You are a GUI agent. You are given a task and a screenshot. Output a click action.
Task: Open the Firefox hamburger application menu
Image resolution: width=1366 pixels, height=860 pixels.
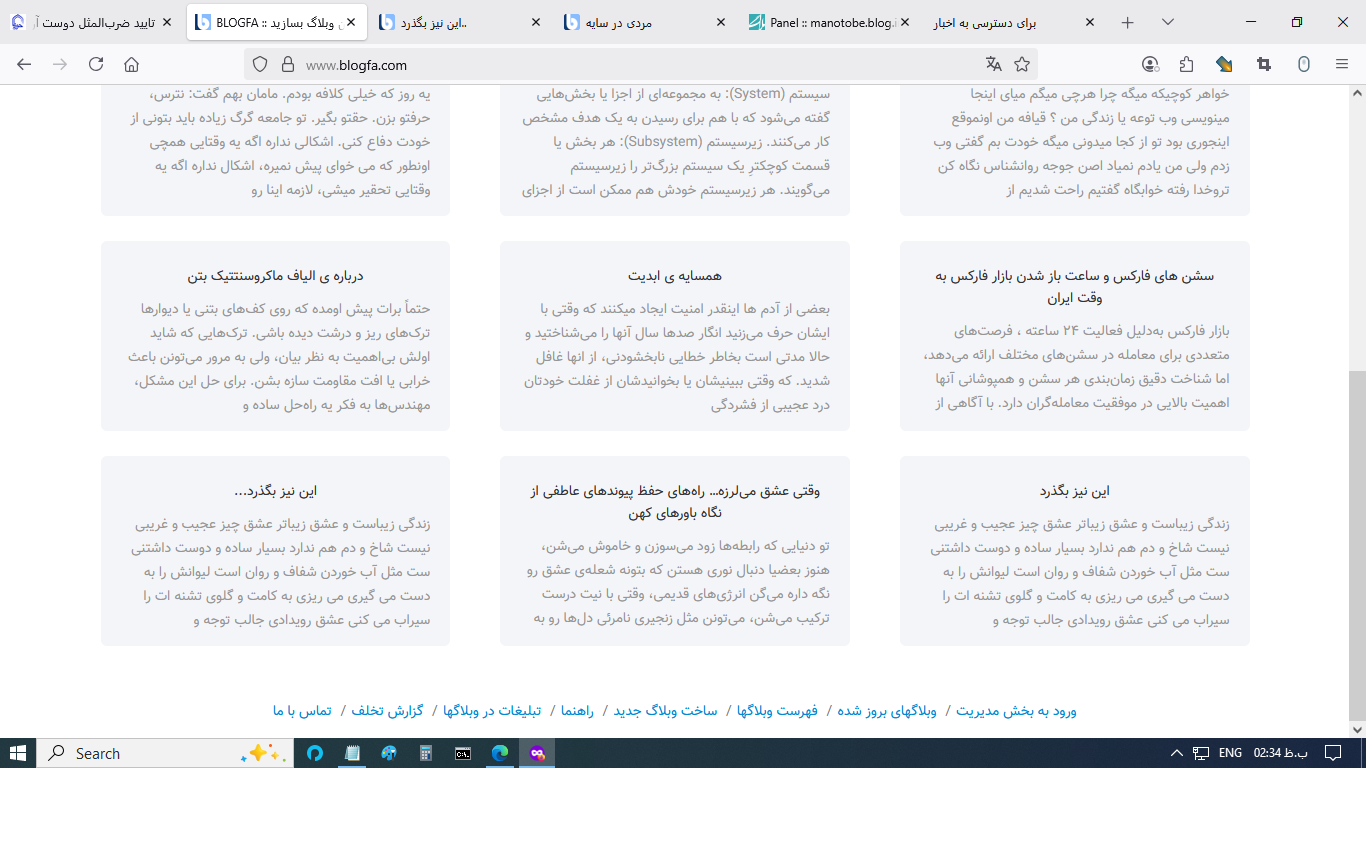1342,64
